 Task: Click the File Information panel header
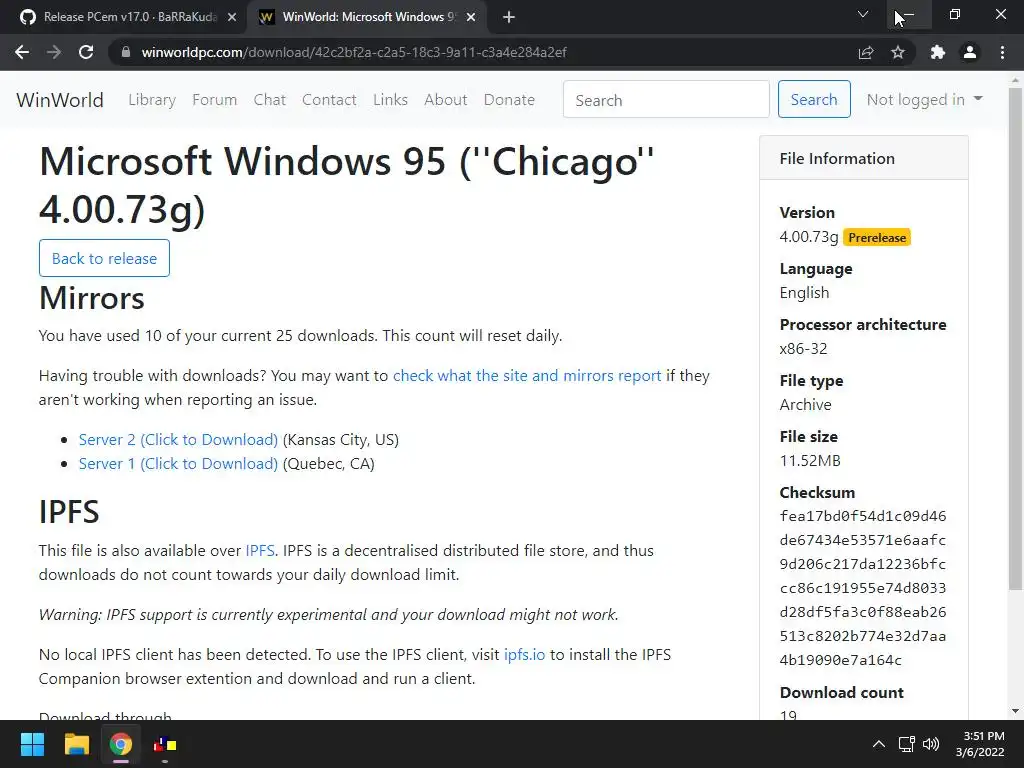tap(863, 158)
